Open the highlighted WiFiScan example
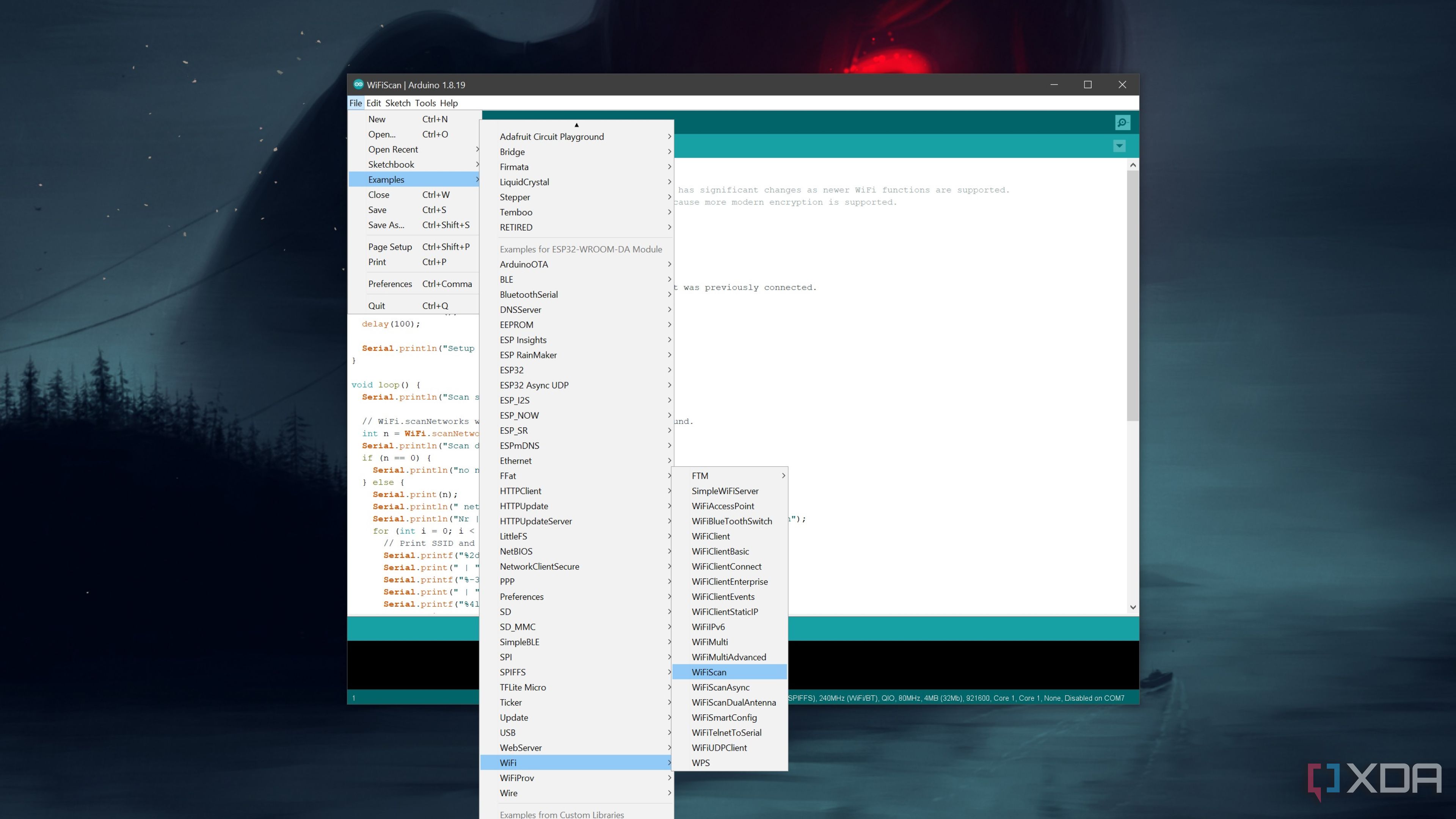This screenshot has width=1456, height=819. 730,673
